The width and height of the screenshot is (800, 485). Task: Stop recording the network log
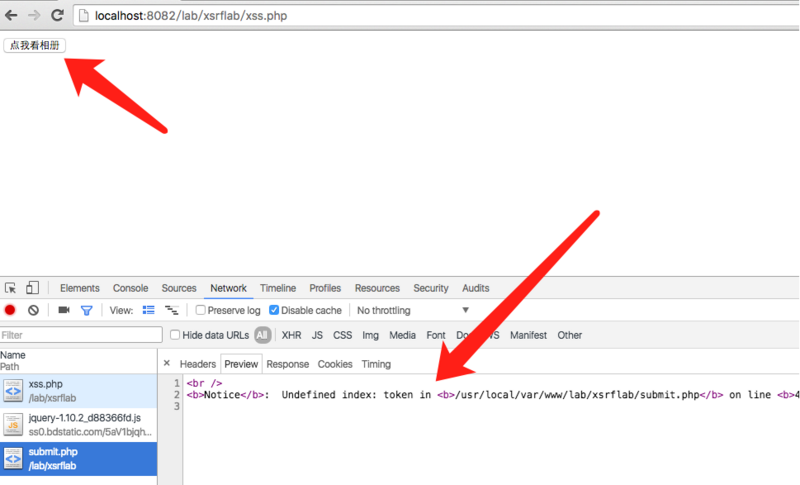pos(10,310)
